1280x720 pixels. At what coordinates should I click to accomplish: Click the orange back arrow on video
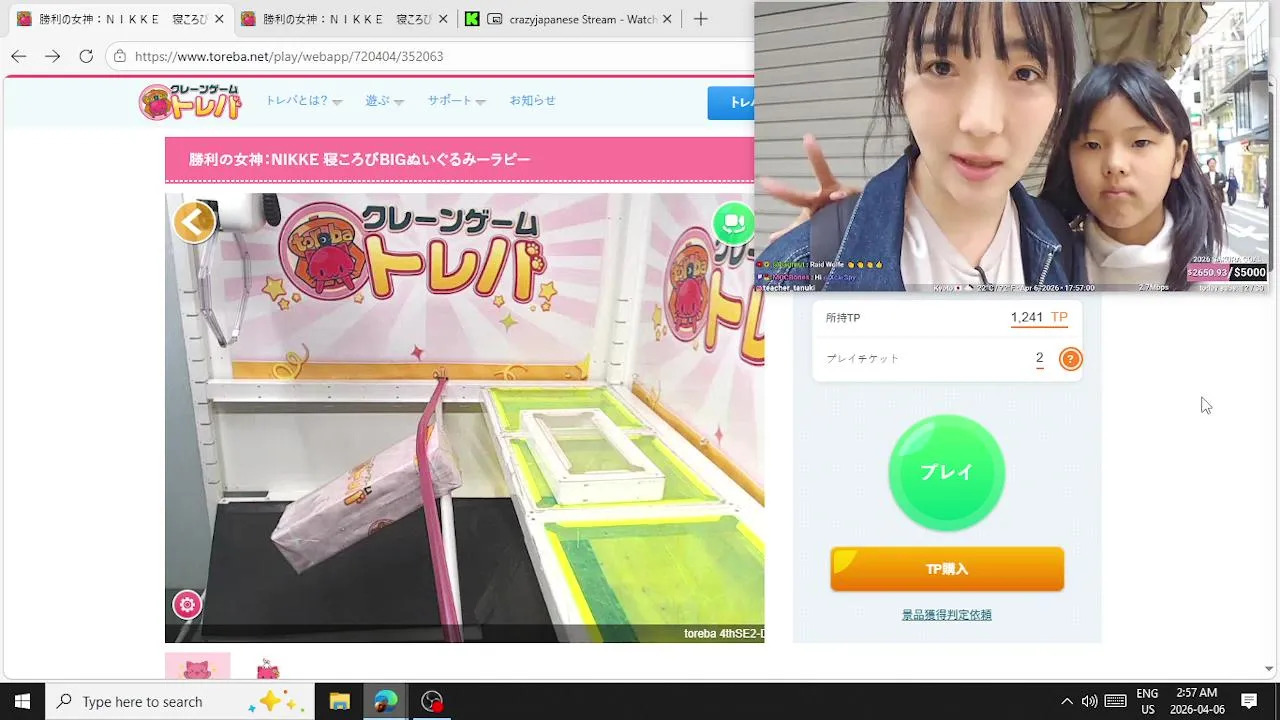194,222
